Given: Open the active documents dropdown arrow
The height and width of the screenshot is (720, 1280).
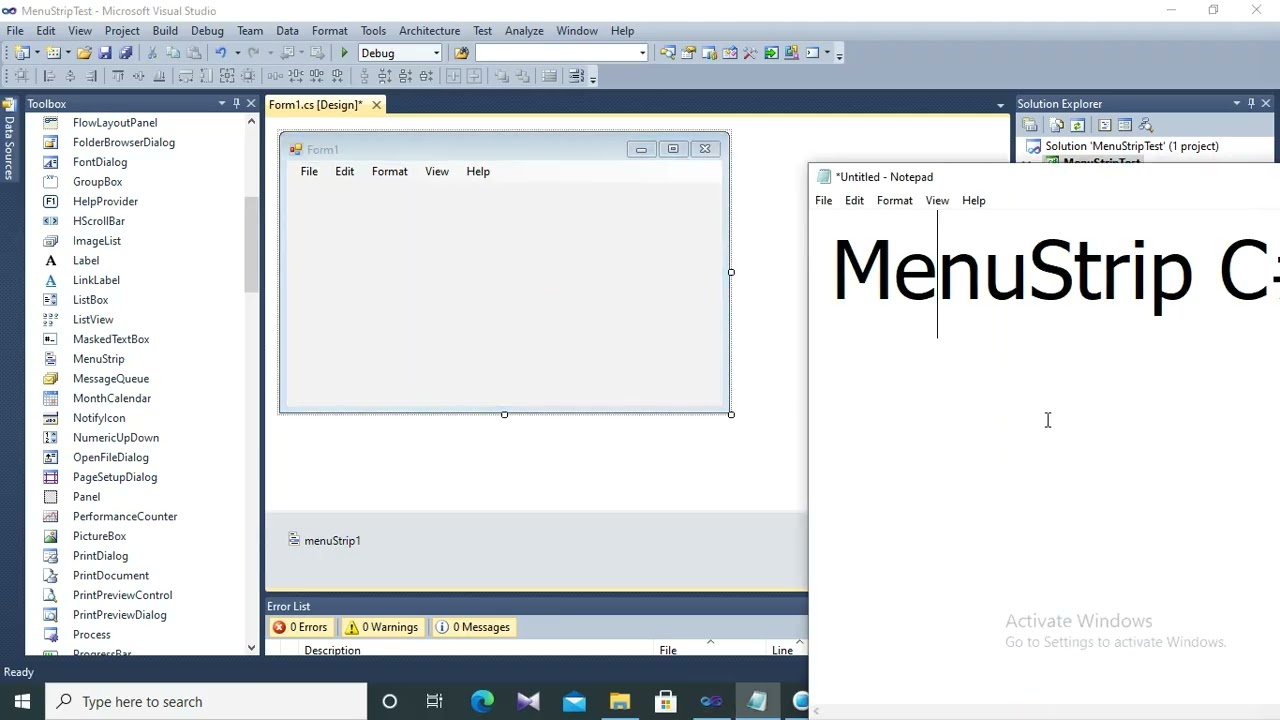Looking at the screenshot, I should coord(1000,105).
